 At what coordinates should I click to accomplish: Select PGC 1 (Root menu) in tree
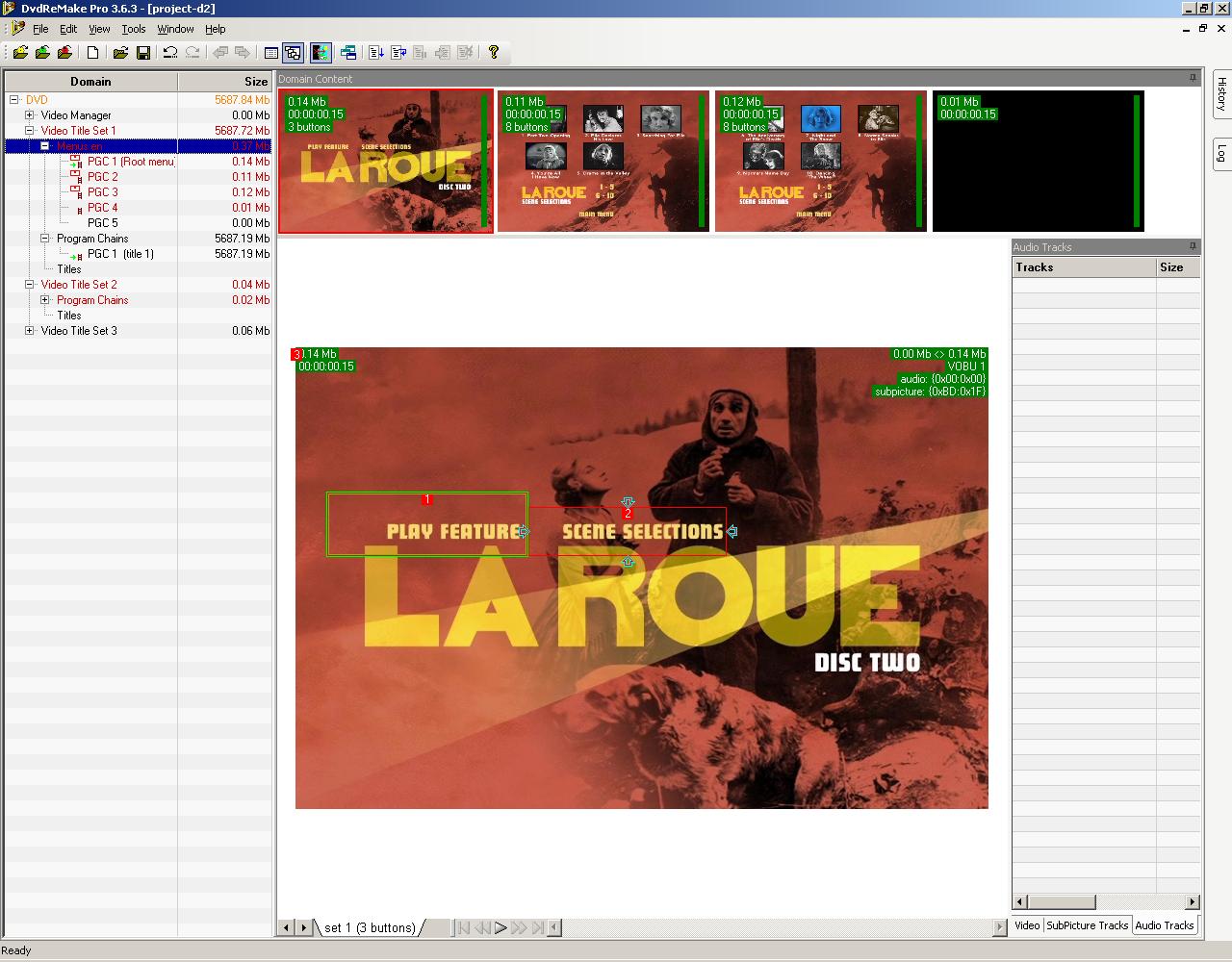pyautogui.click(x=130, y=162)
